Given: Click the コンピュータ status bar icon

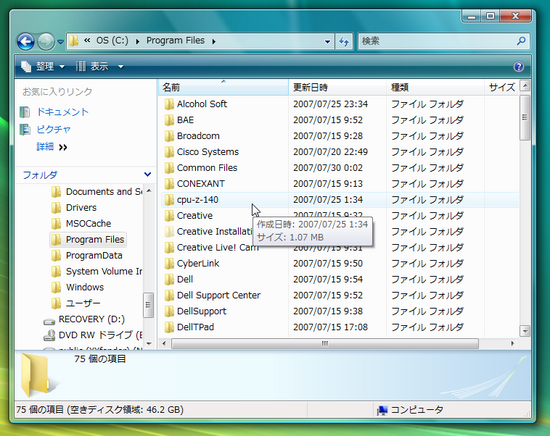Looking at the screenshot, I should click(x=382, y=410).
